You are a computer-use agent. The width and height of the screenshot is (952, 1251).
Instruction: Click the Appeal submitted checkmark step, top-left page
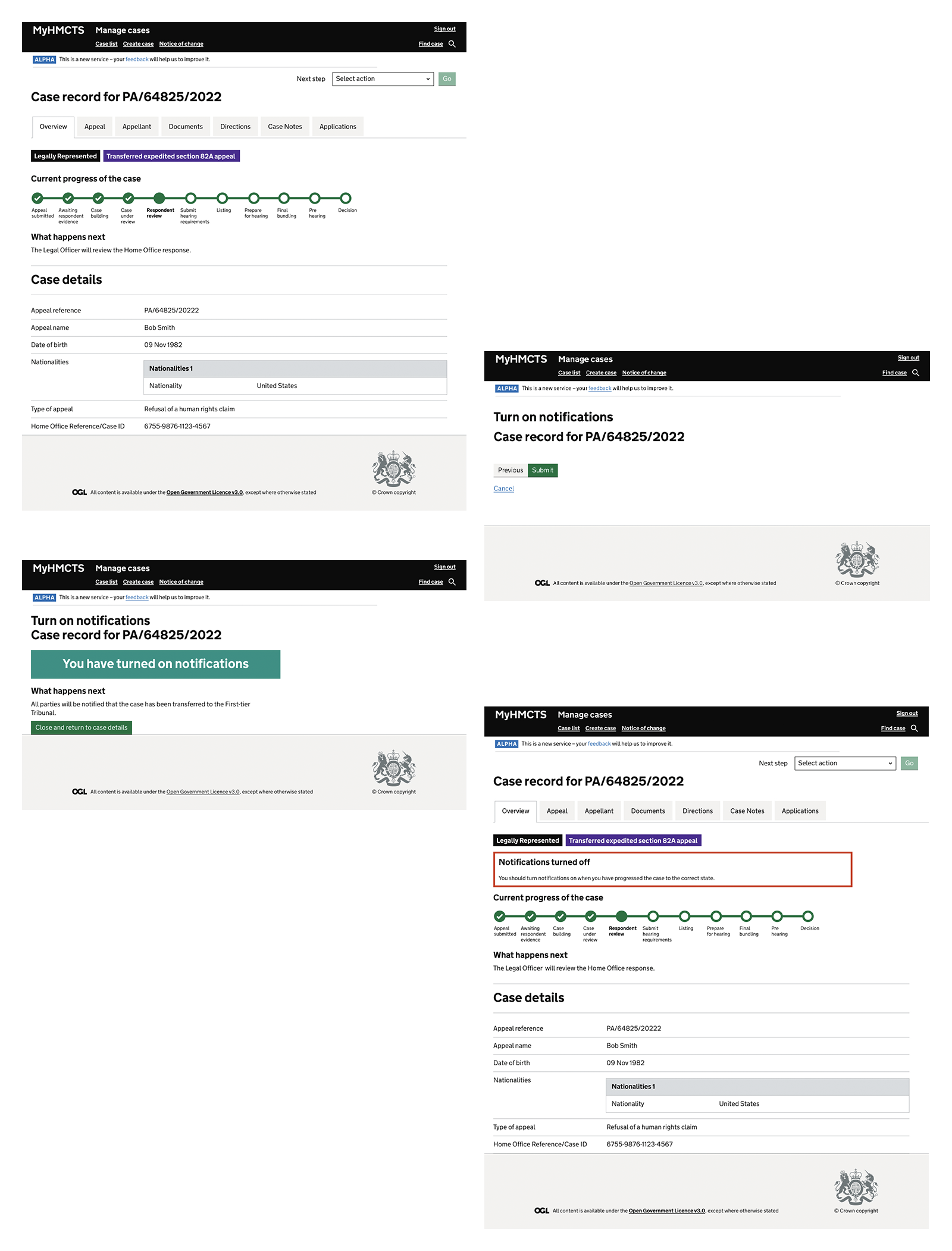pyautogui.click(x=37, y=198)
